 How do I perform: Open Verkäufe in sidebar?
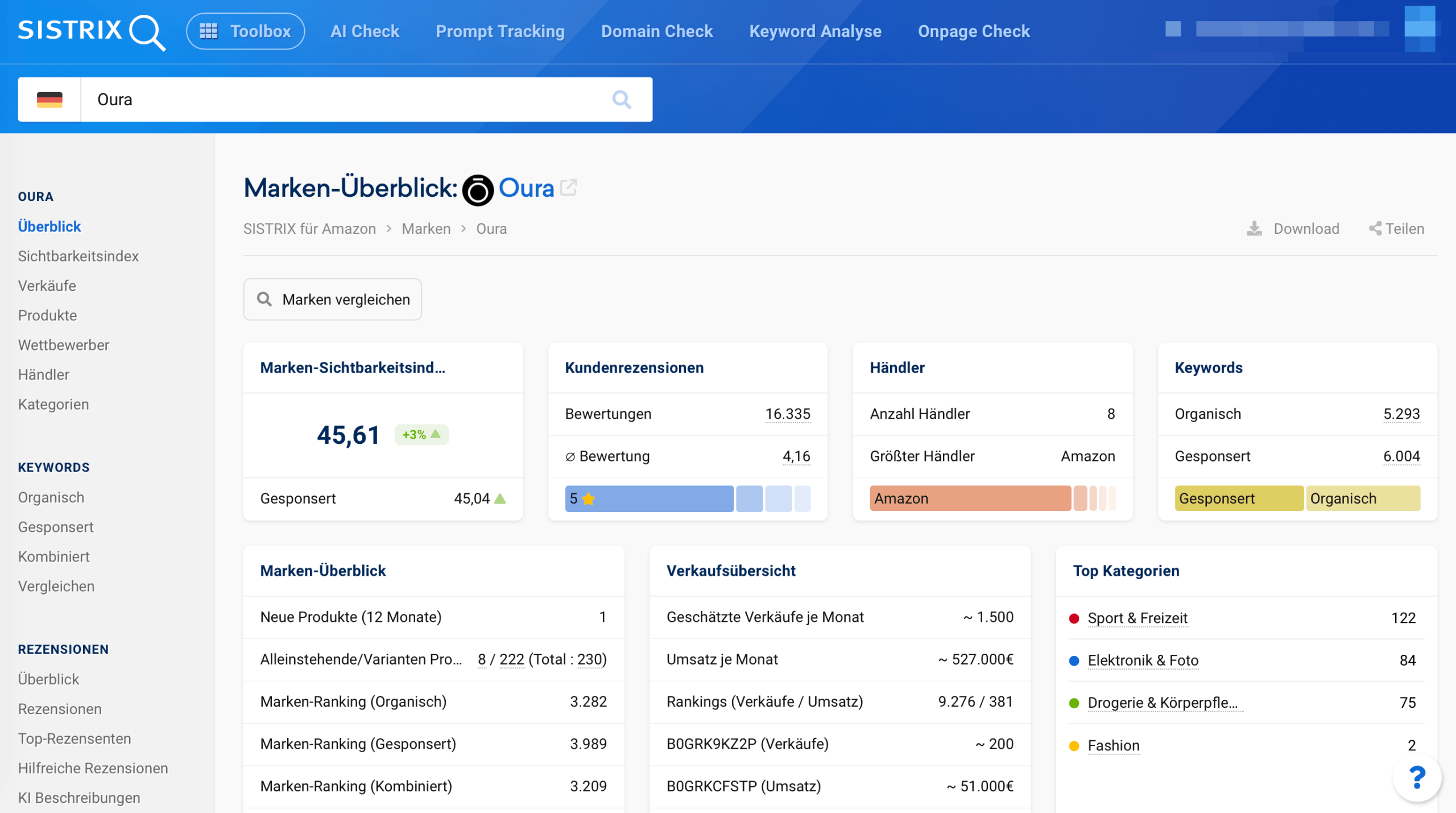(47, 286)
